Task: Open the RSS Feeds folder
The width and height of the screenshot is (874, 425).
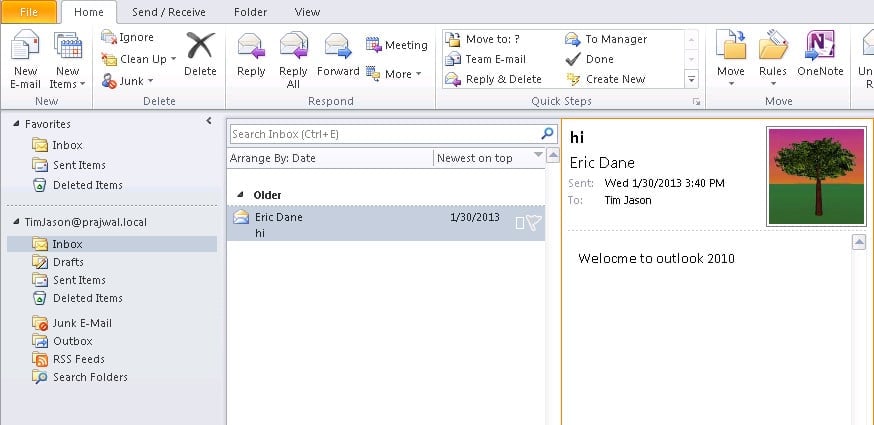Action: 68,359
